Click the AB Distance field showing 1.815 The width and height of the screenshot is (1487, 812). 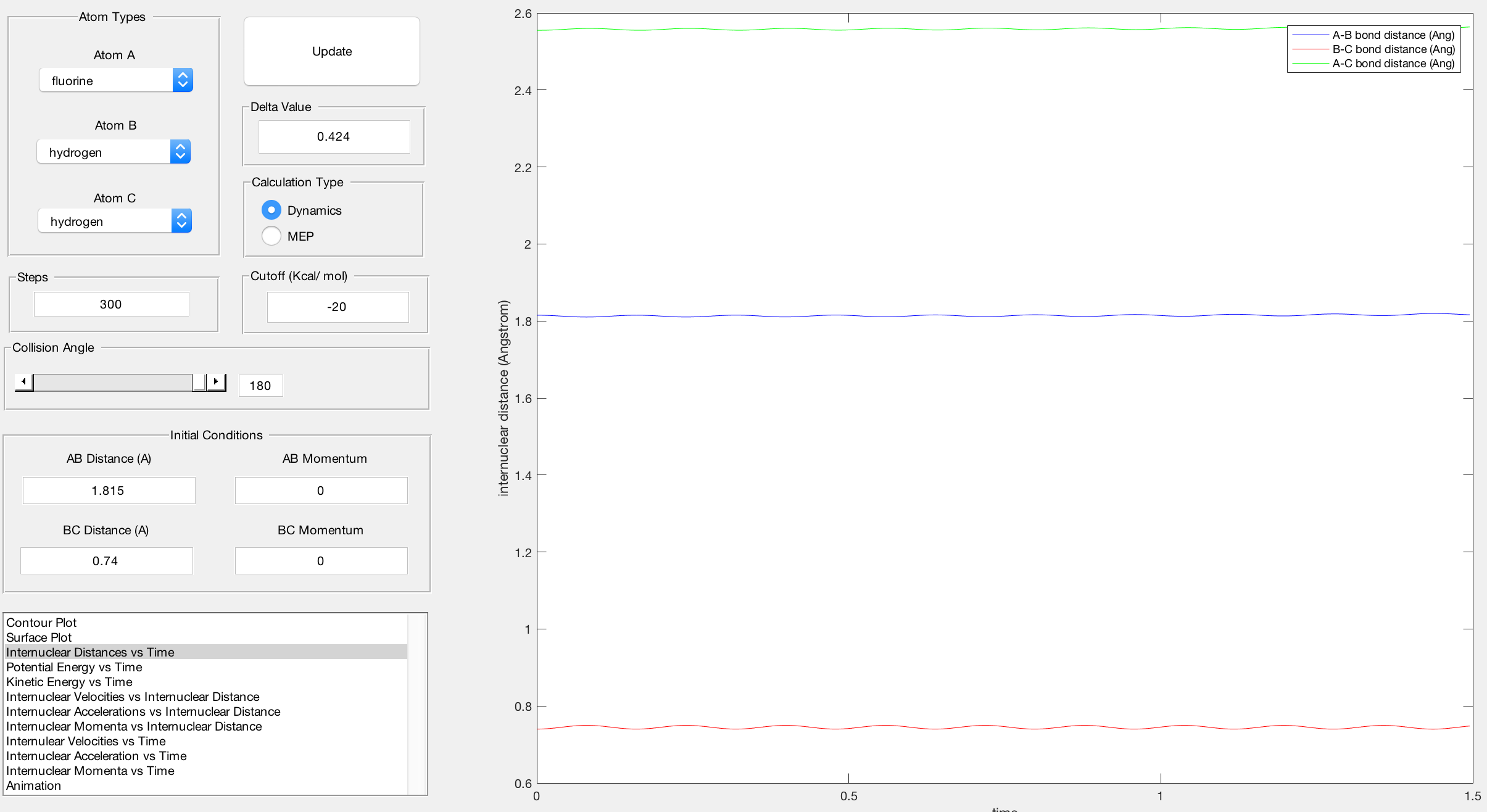pos(109,491)
